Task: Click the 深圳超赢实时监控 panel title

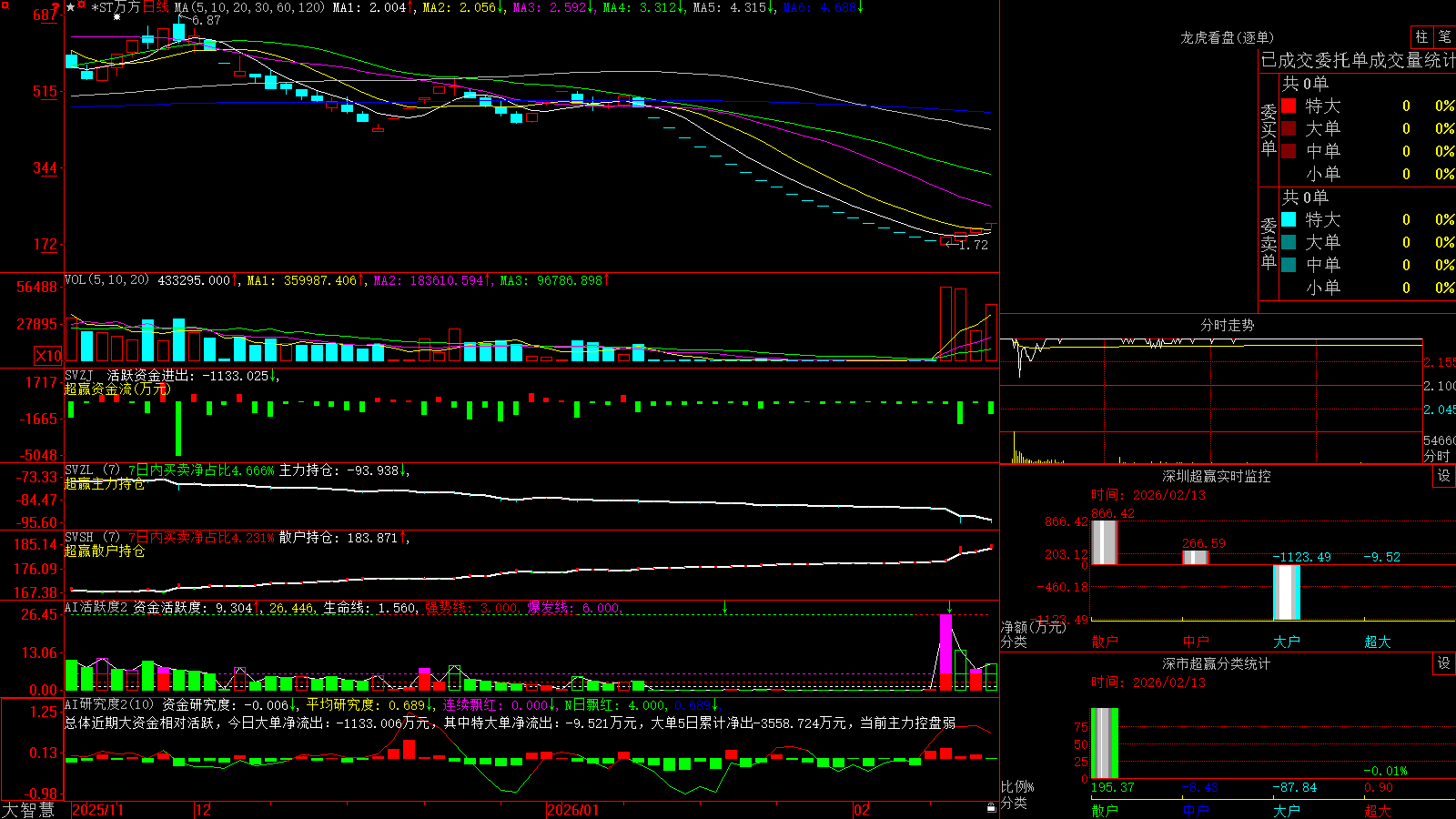Action: [x=1216, y=476]
